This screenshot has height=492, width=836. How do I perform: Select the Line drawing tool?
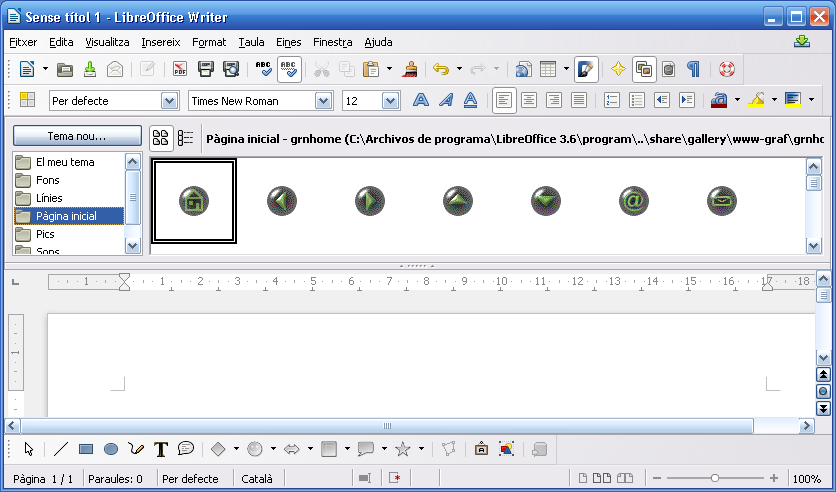coord(61,449)
